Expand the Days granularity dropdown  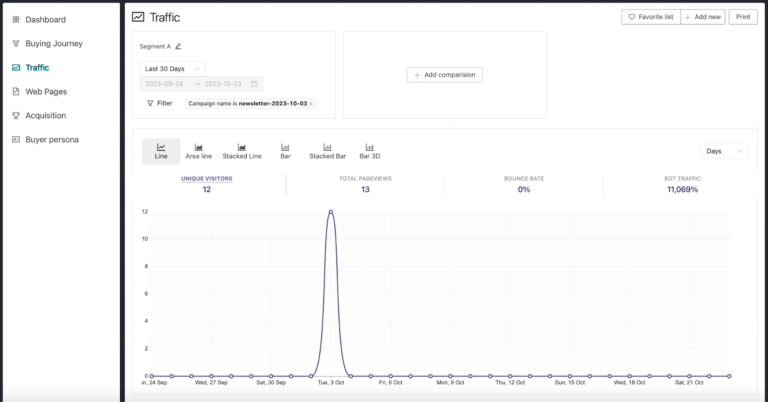pyautogui.click(x=724, y=151)
